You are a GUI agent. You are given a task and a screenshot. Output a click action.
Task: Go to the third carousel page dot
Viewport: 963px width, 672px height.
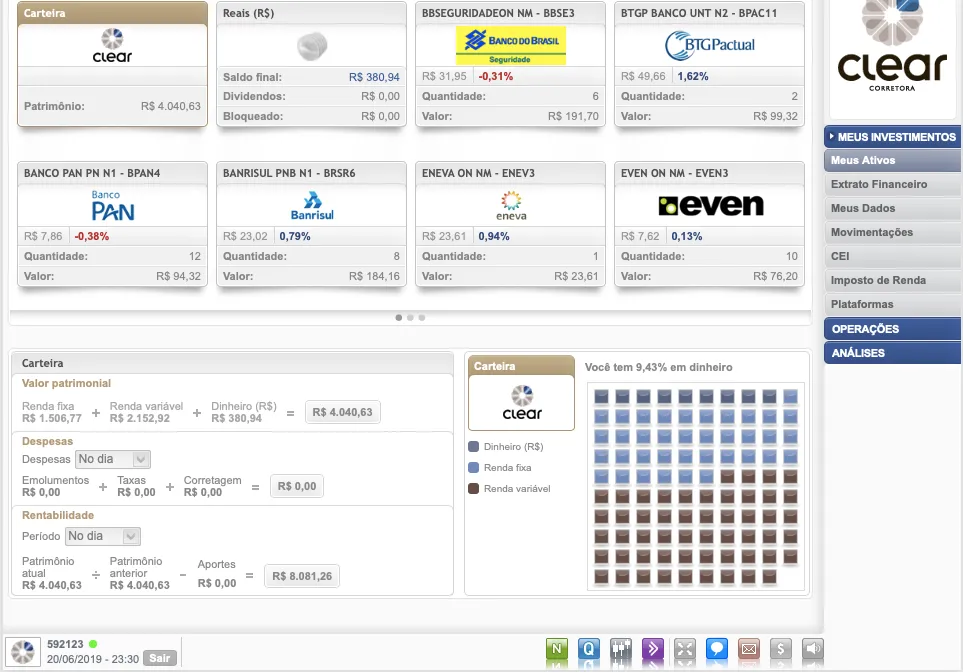pos(422,317)
